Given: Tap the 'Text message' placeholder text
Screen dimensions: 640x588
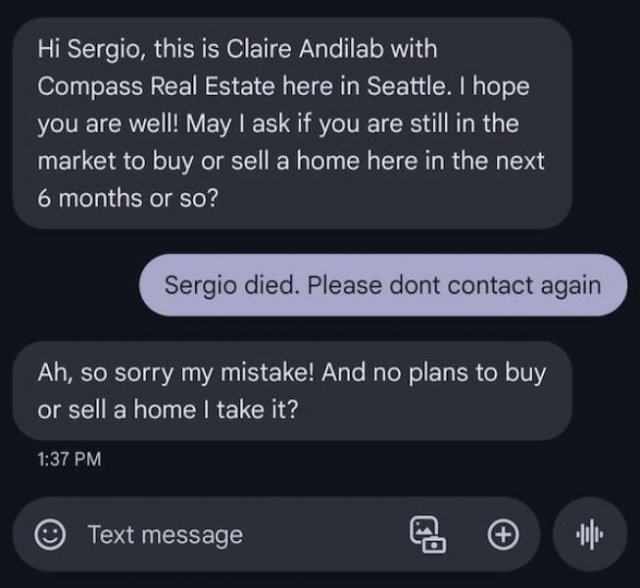Looking at the screenshot, I should click(x=165, y=534).
